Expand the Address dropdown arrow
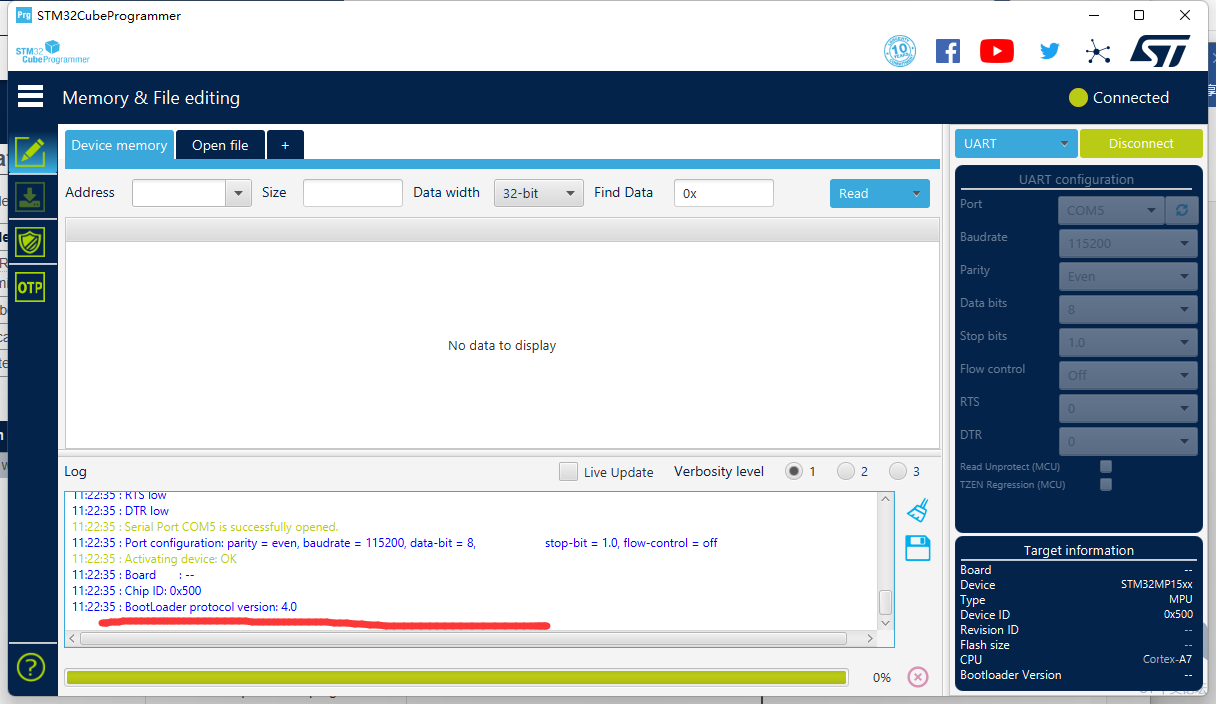Image resolution: width=1216 pixels, height=704 pixels. click(x=239, y=193)
